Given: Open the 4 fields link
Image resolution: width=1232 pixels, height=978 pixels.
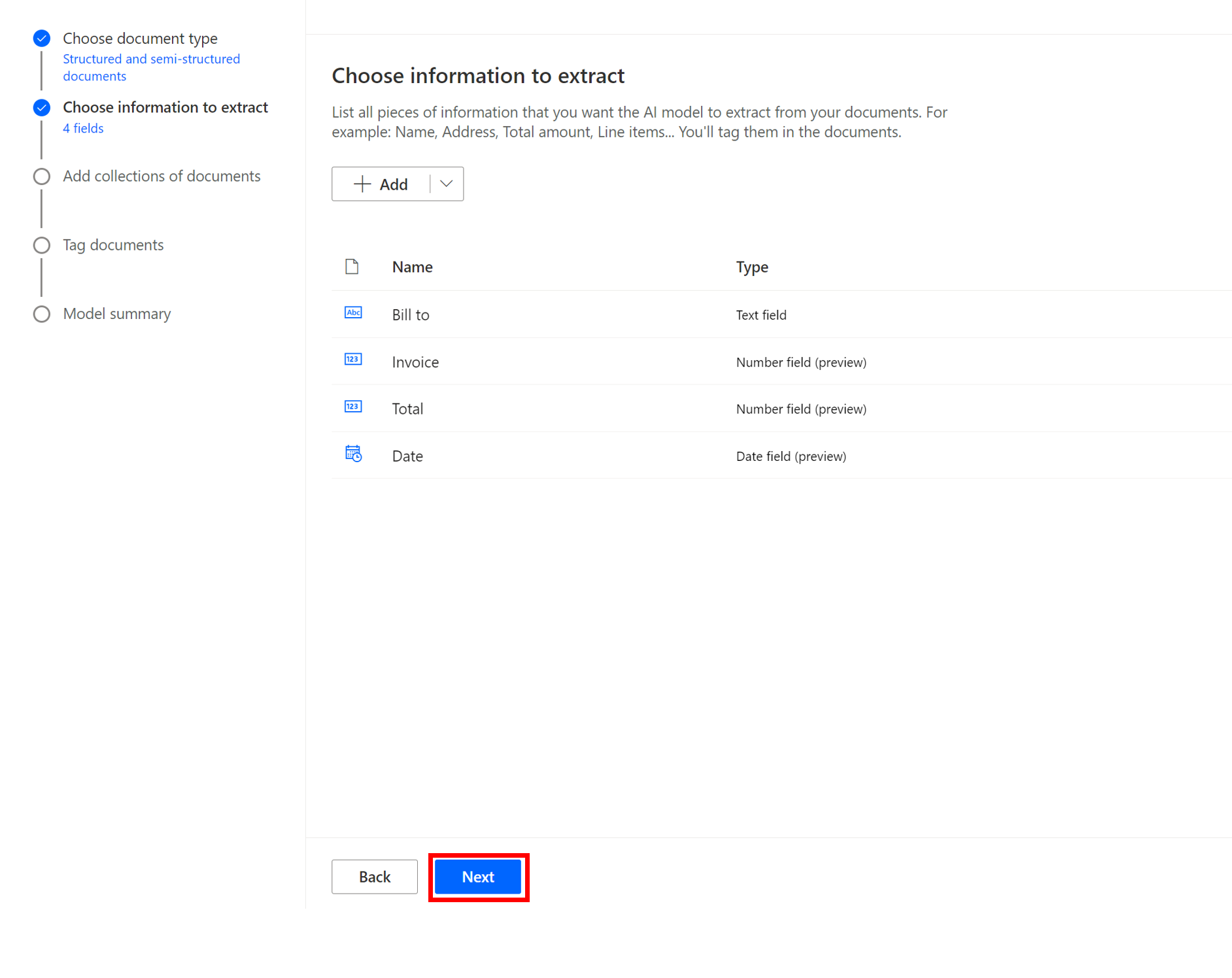Looking at the screenshot, I should pos(83,128).
